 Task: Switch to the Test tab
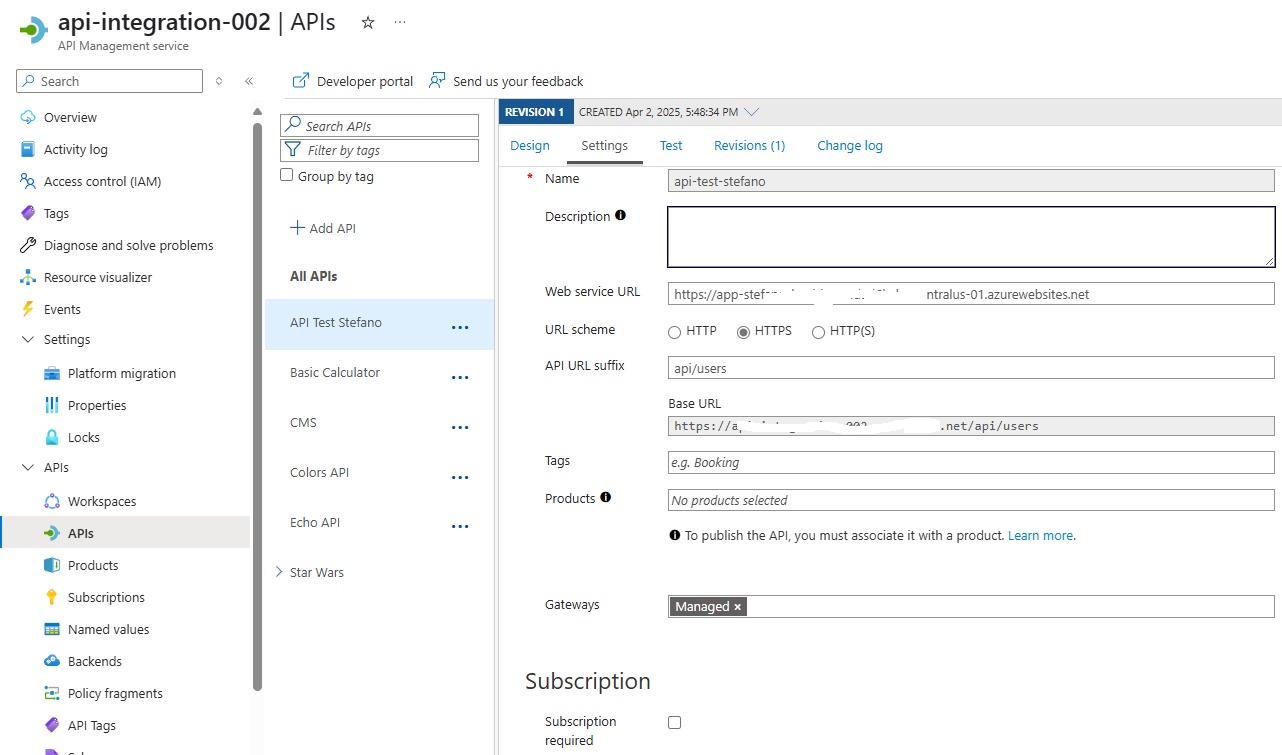(671, 145)
